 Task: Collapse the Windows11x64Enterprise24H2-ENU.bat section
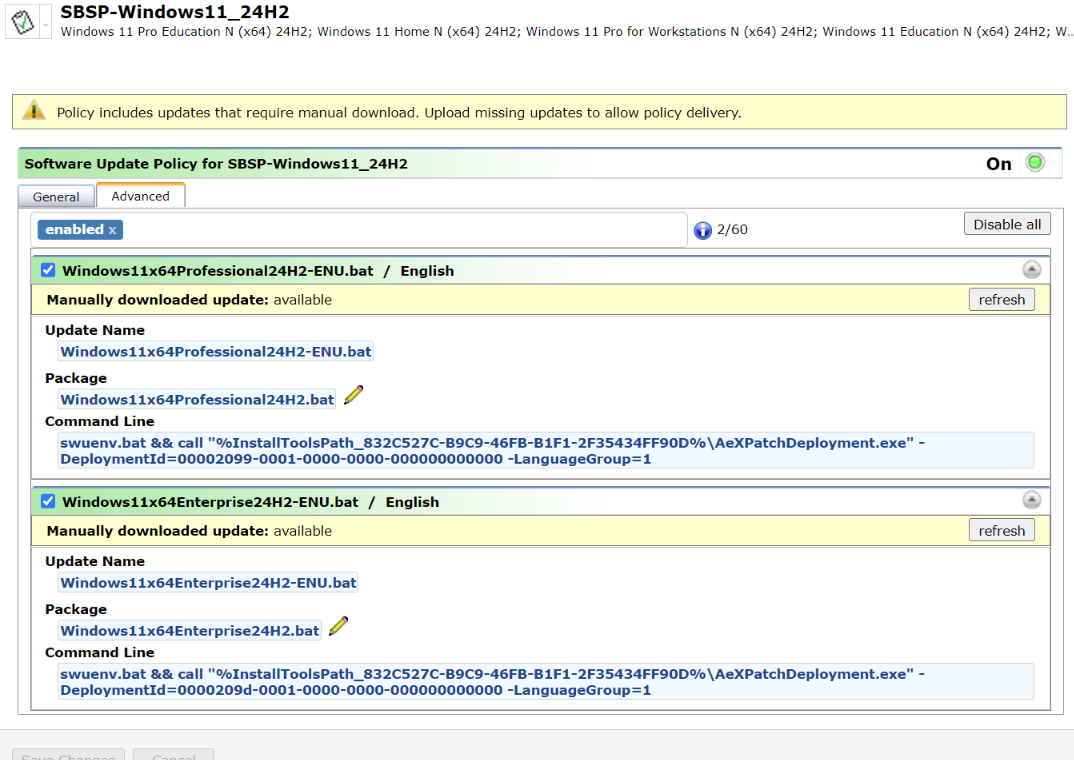[1032, 501]
